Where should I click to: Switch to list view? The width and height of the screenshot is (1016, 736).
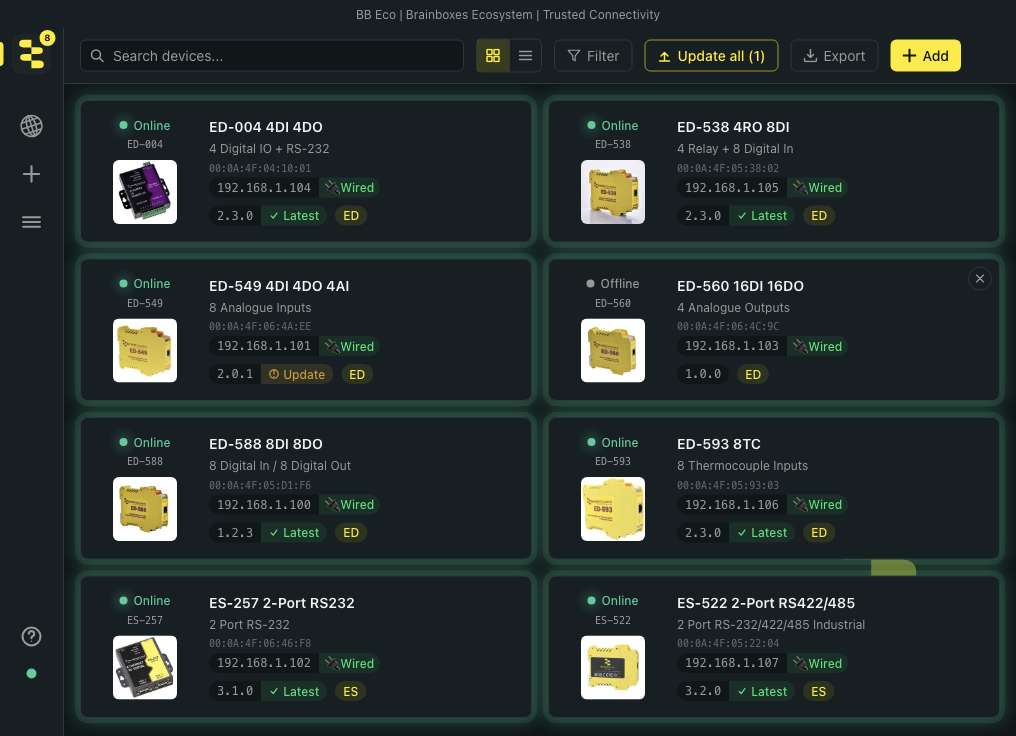point(525,56)
